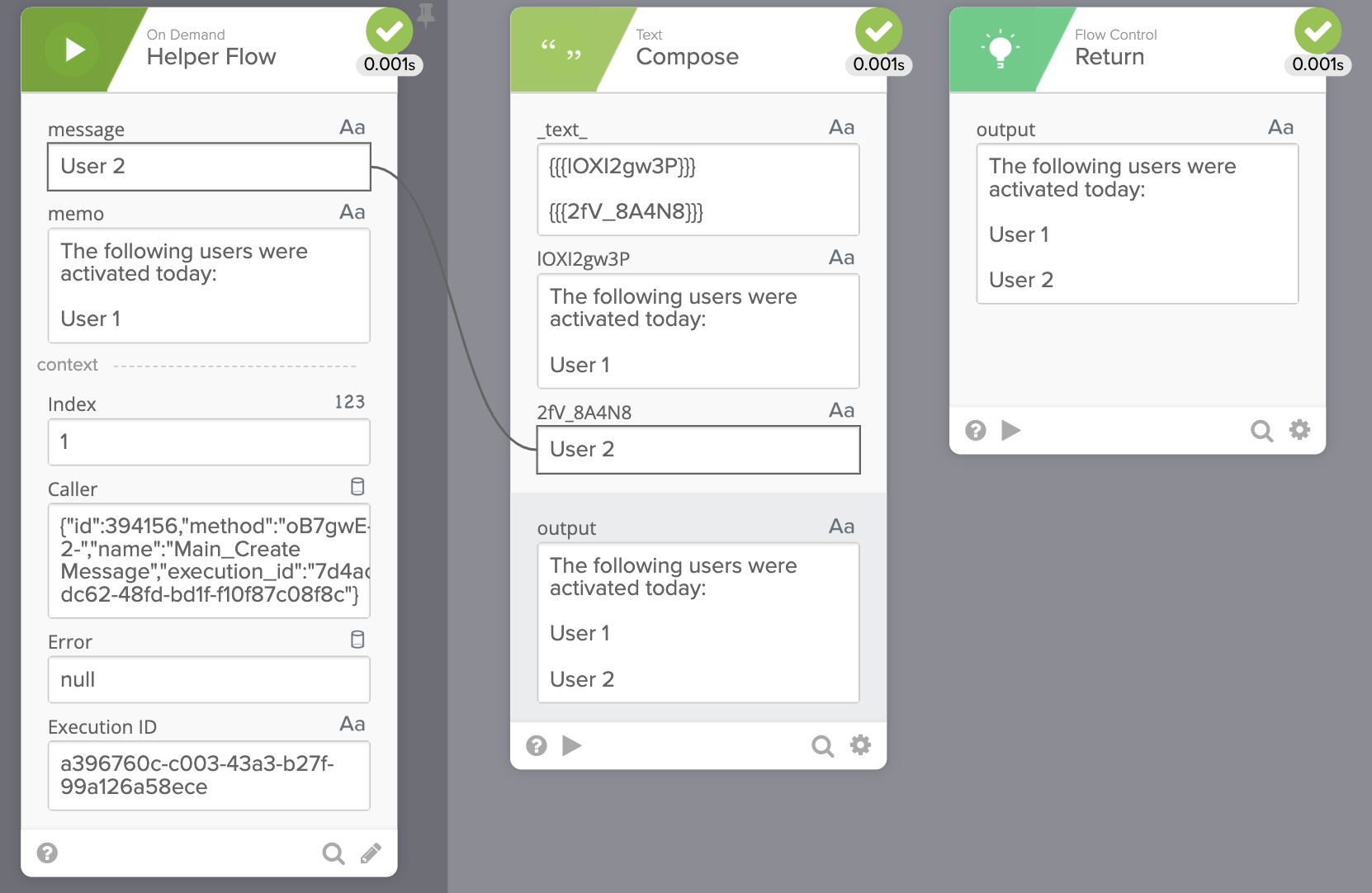The image size is (1372, 893).
Task: Click the Compose card quote icon
Action: tap(561, 50)
